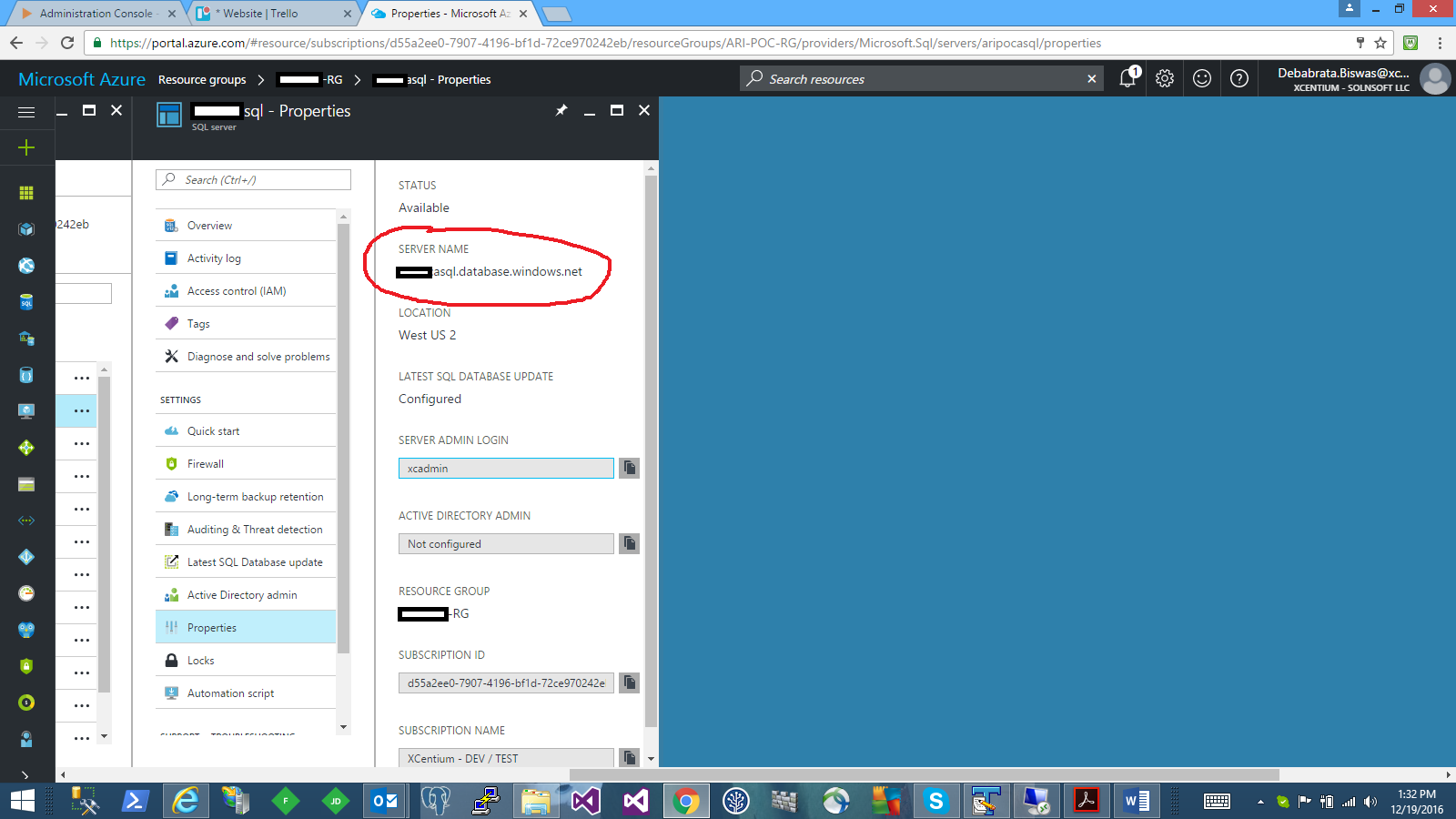1456x819 pixels.
Task: Open Skype from the taskbar
Action: coord(935,801)
